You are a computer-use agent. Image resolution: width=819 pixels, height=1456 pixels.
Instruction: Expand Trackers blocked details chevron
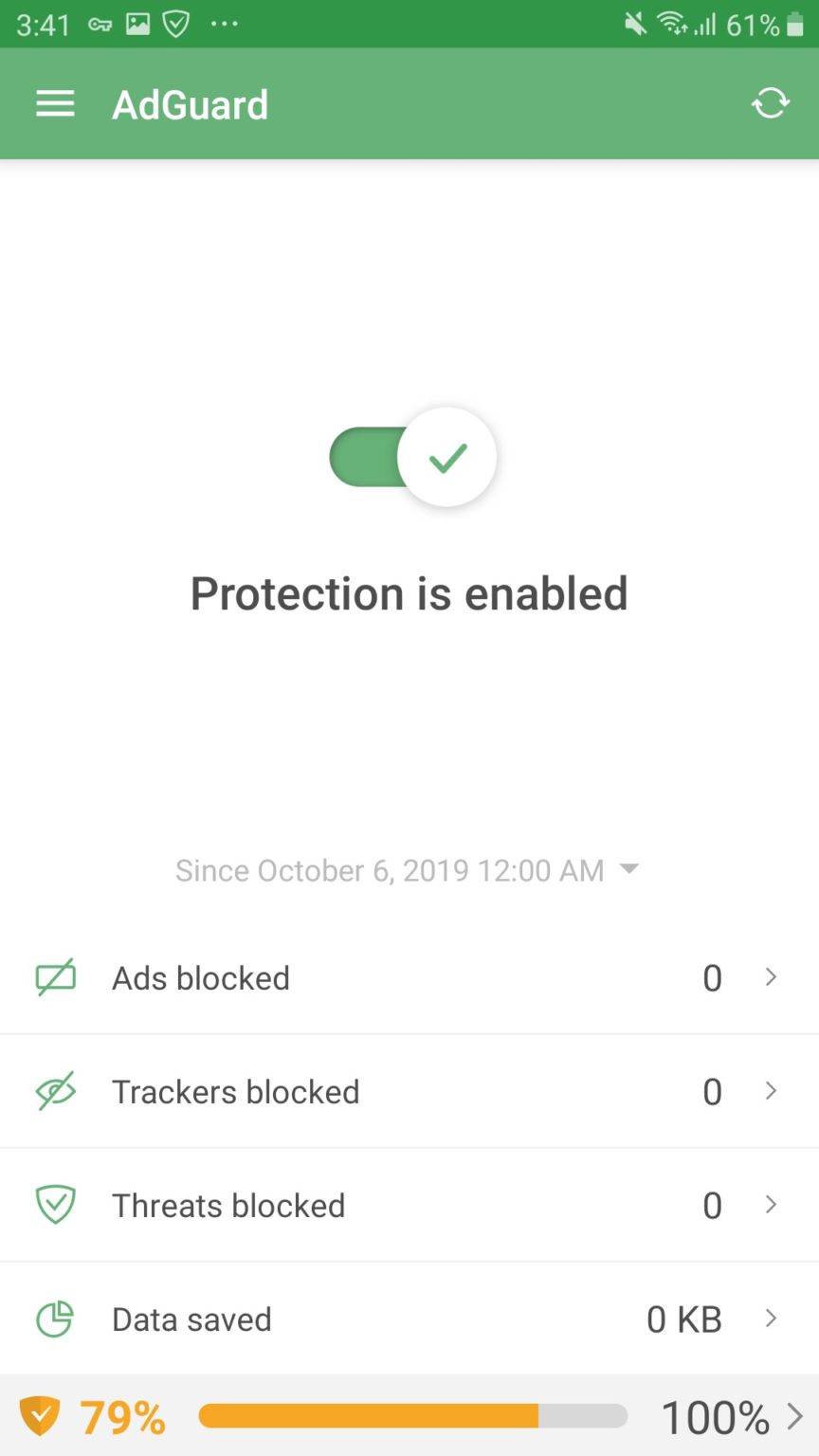tap(772, 1091)
